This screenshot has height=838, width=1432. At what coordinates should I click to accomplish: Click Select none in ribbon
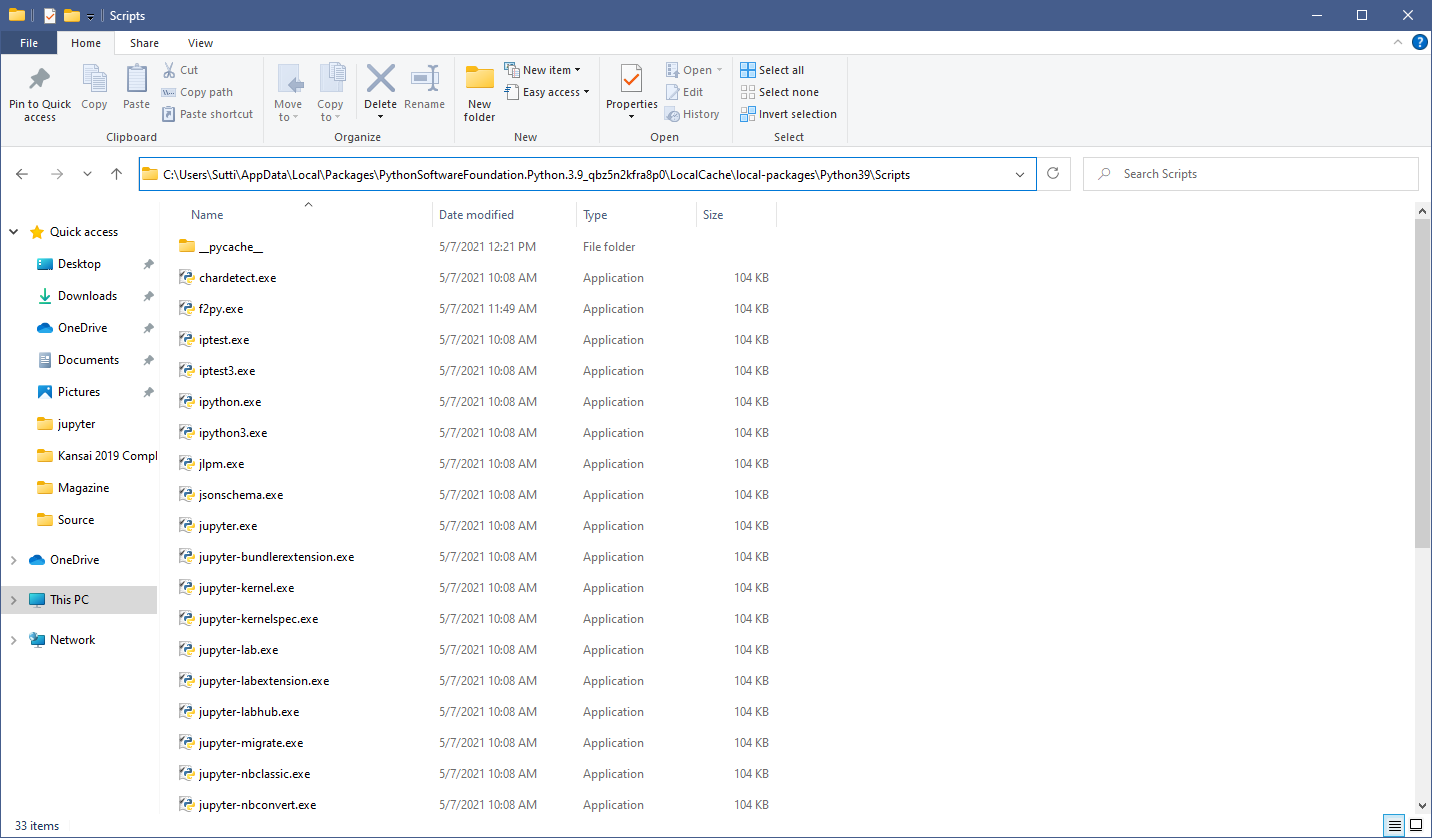[x=779, y=92]
